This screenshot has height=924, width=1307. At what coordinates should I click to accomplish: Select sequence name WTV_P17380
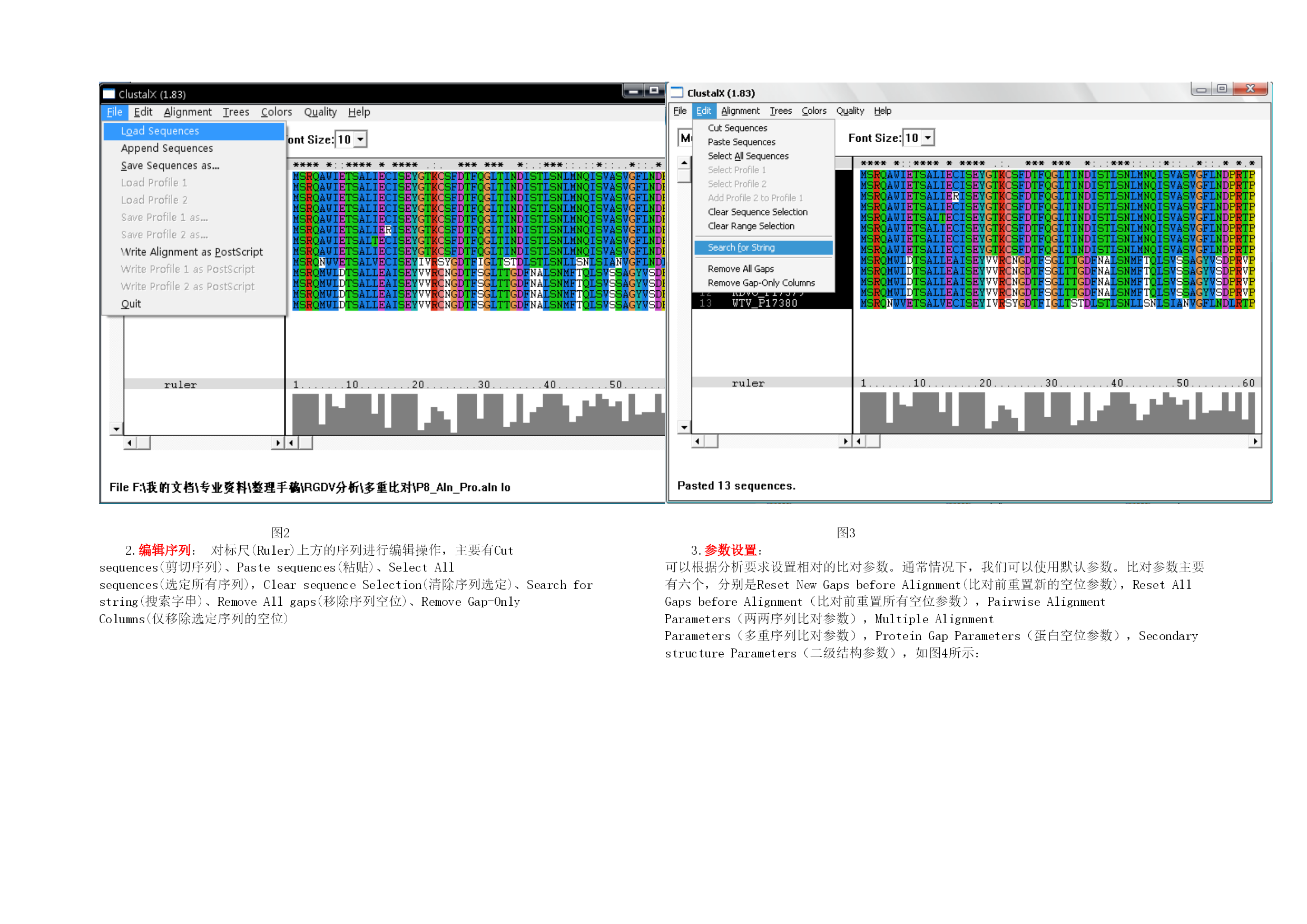coord(764,303)
